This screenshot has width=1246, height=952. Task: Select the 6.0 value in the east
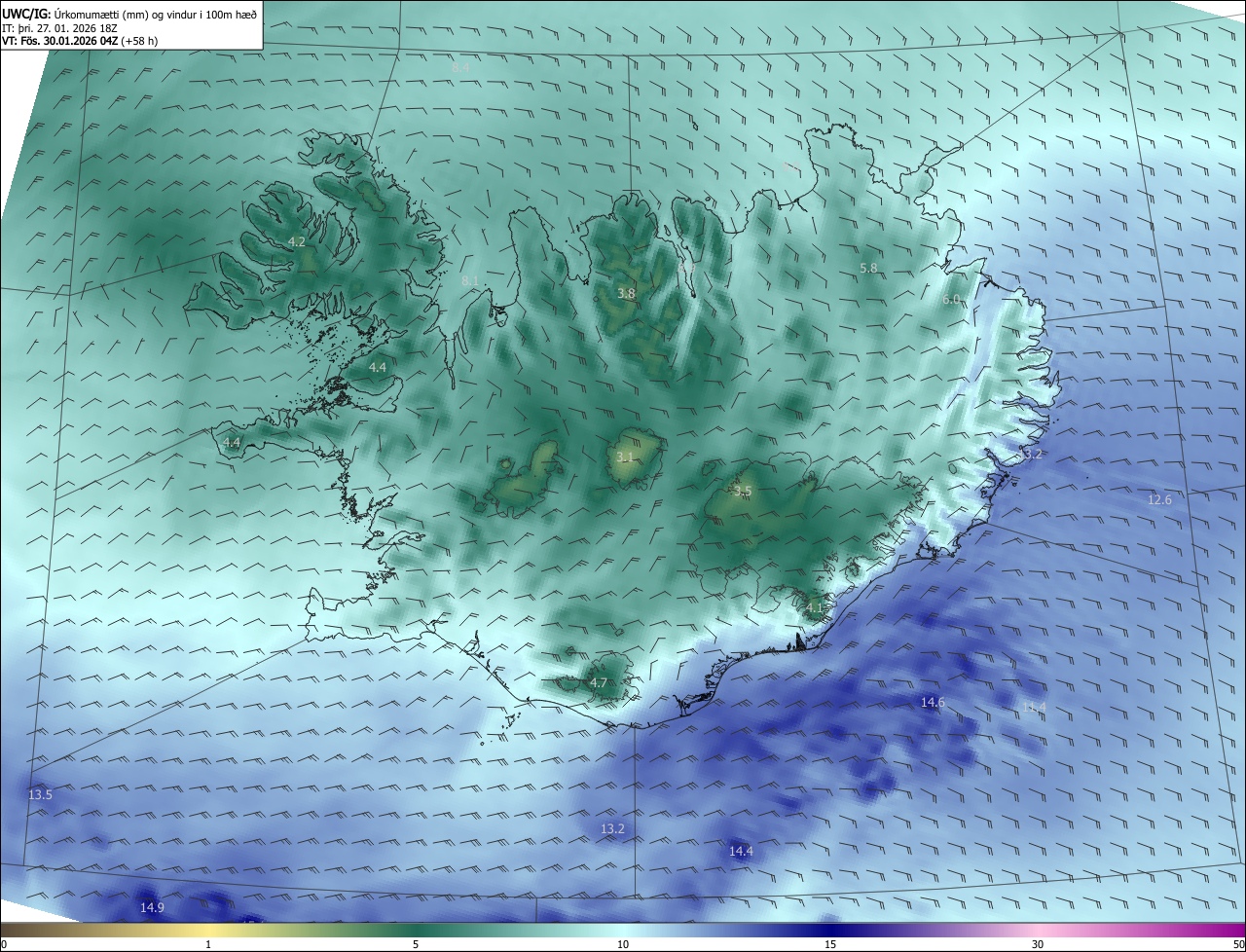coord(951,299)
